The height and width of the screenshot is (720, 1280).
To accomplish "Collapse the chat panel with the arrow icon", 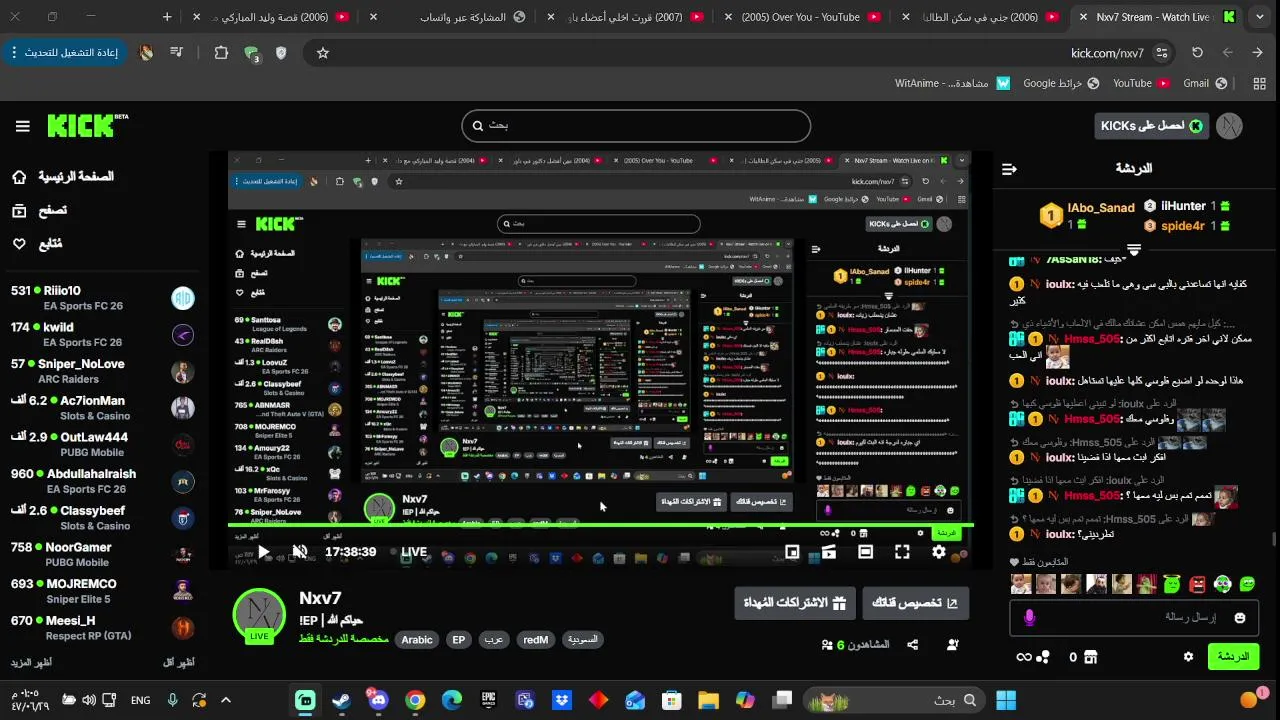I will (1009, 169).
